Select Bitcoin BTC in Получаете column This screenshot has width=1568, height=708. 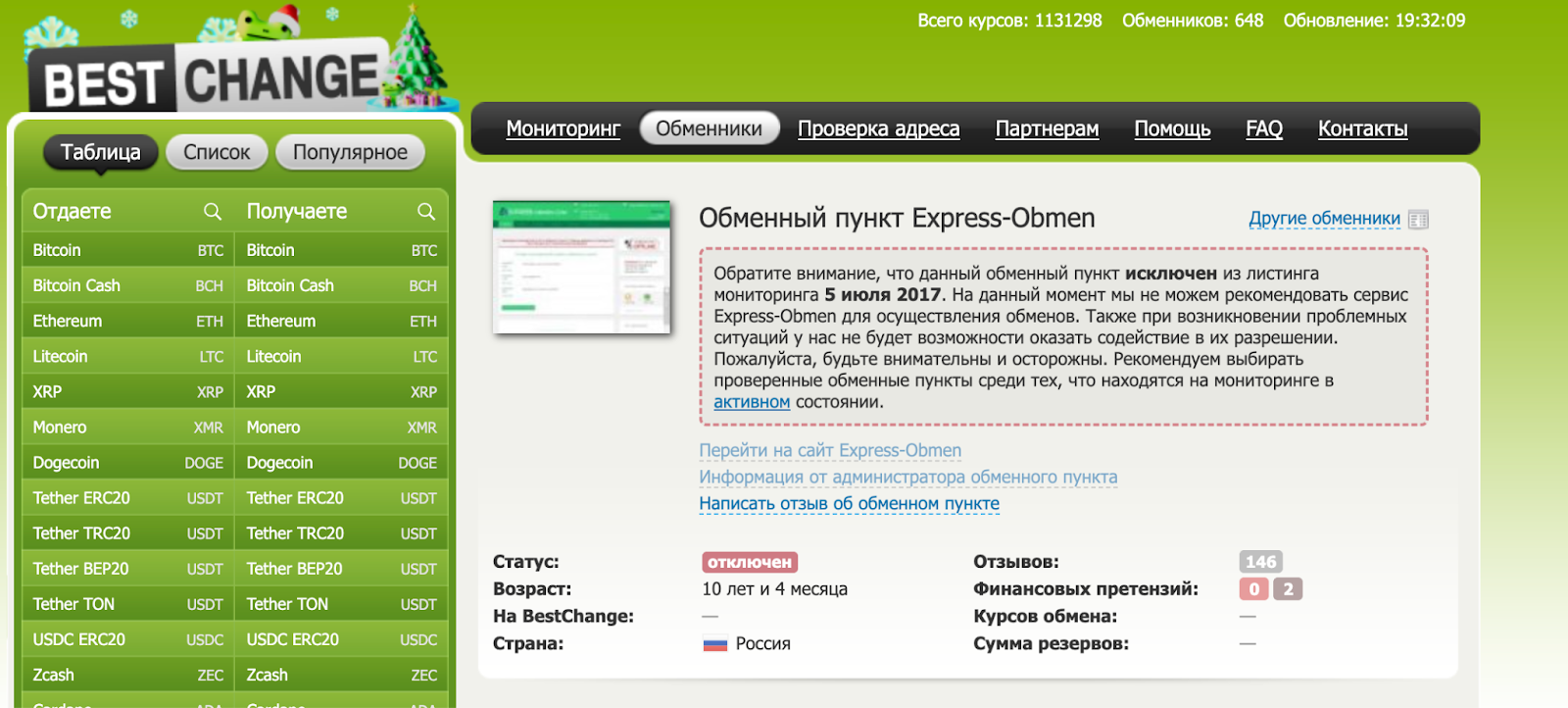pyautogui.click(x=341, y=250)
